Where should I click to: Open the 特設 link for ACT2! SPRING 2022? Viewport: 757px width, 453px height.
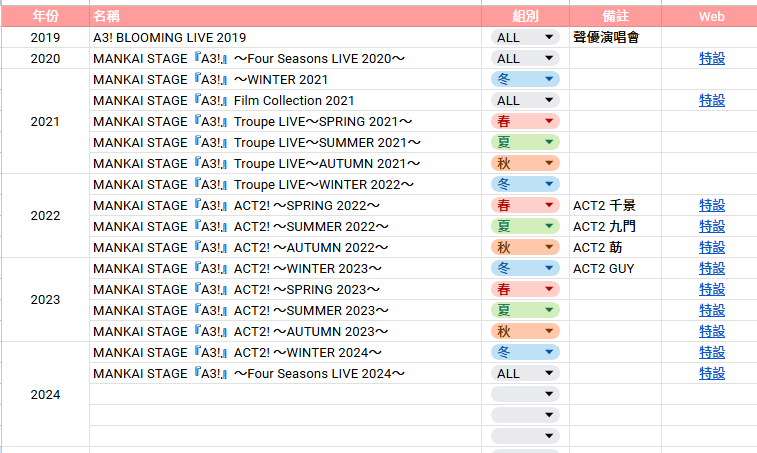712,205
